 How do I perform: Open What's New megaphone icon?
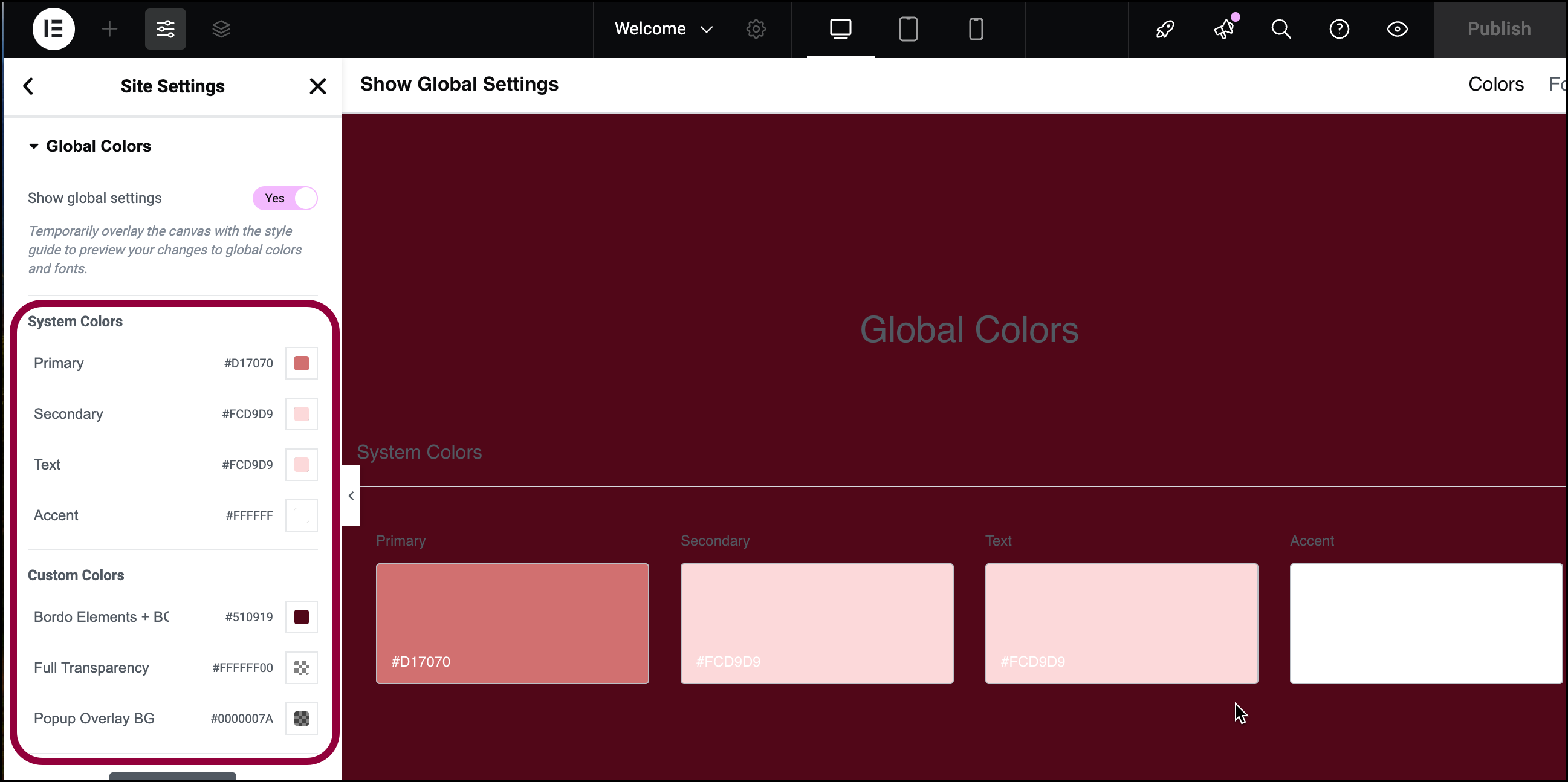tap(1224, 28)
